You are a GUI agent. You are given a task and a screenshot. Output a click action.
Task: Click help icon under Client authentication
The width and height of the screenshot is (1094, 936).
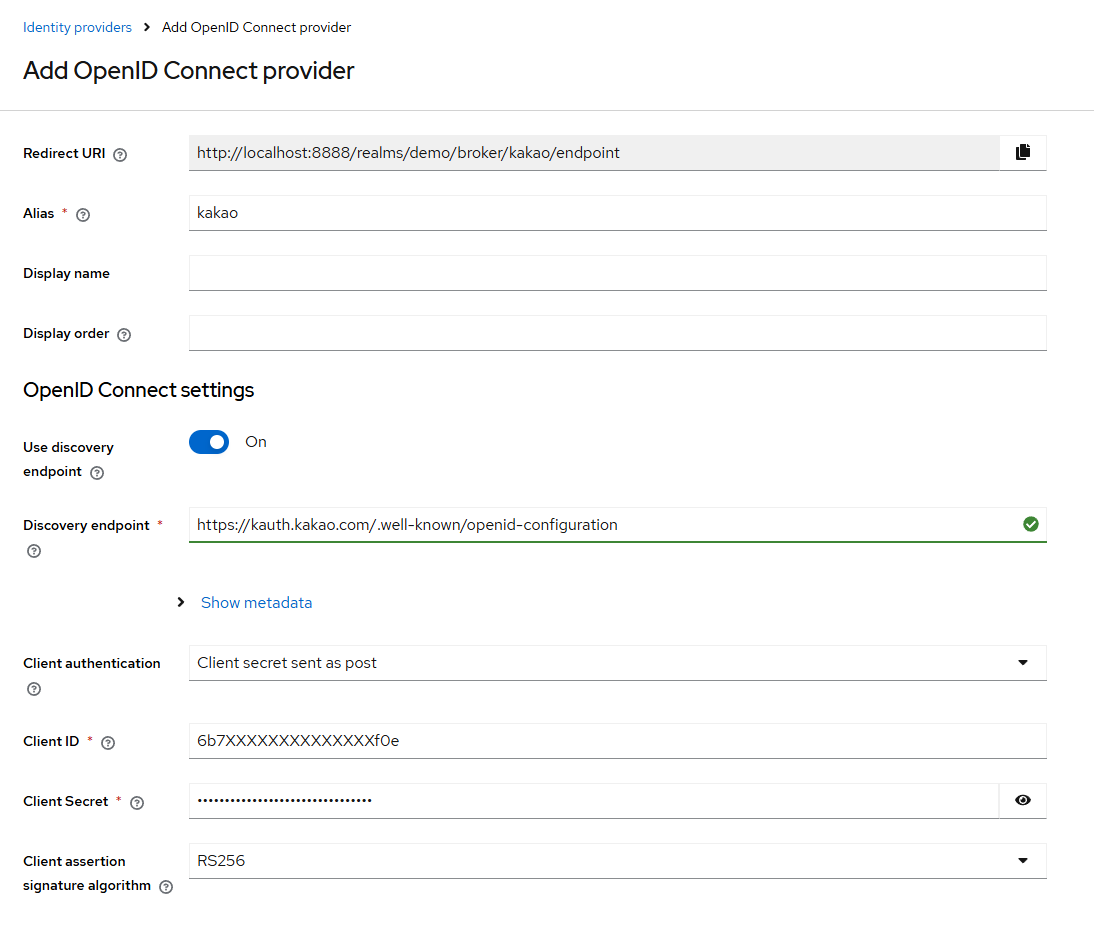pyautogui.click(x=34, y=689)
